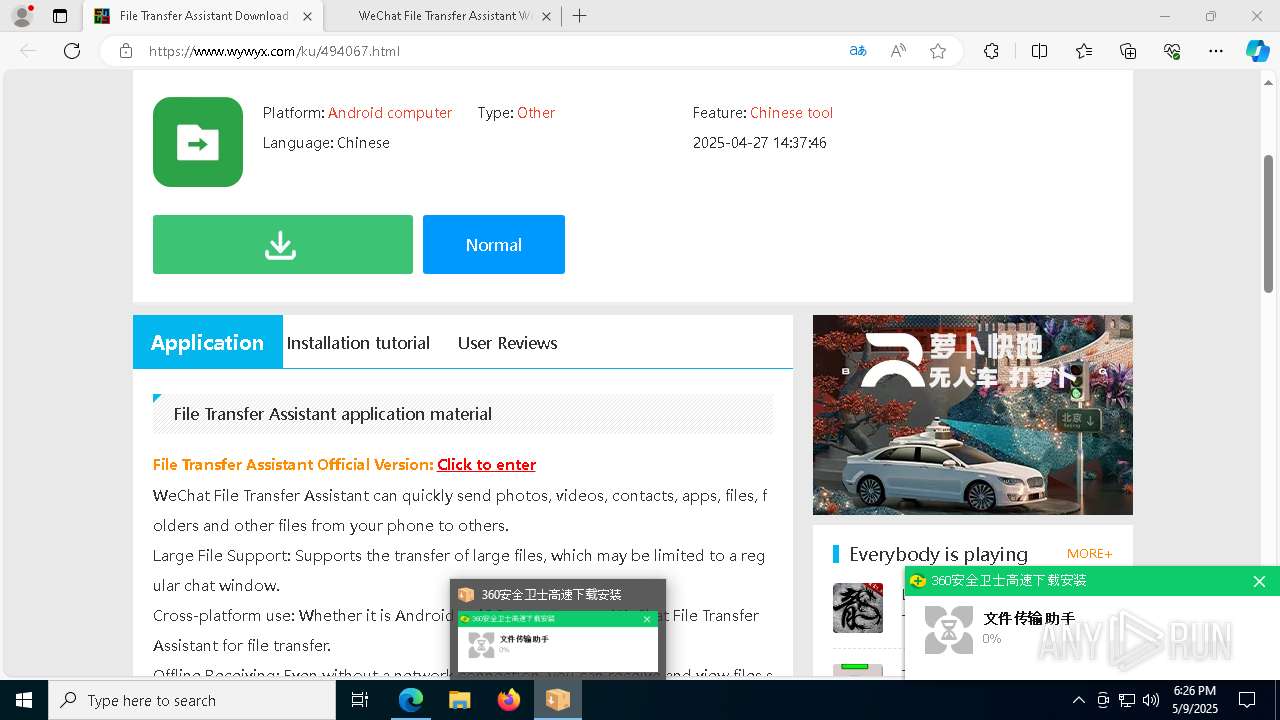Open the self-driving car advertisement banner
The image size is (1280, 720).
pyautogui.click(x=973, y=415)
